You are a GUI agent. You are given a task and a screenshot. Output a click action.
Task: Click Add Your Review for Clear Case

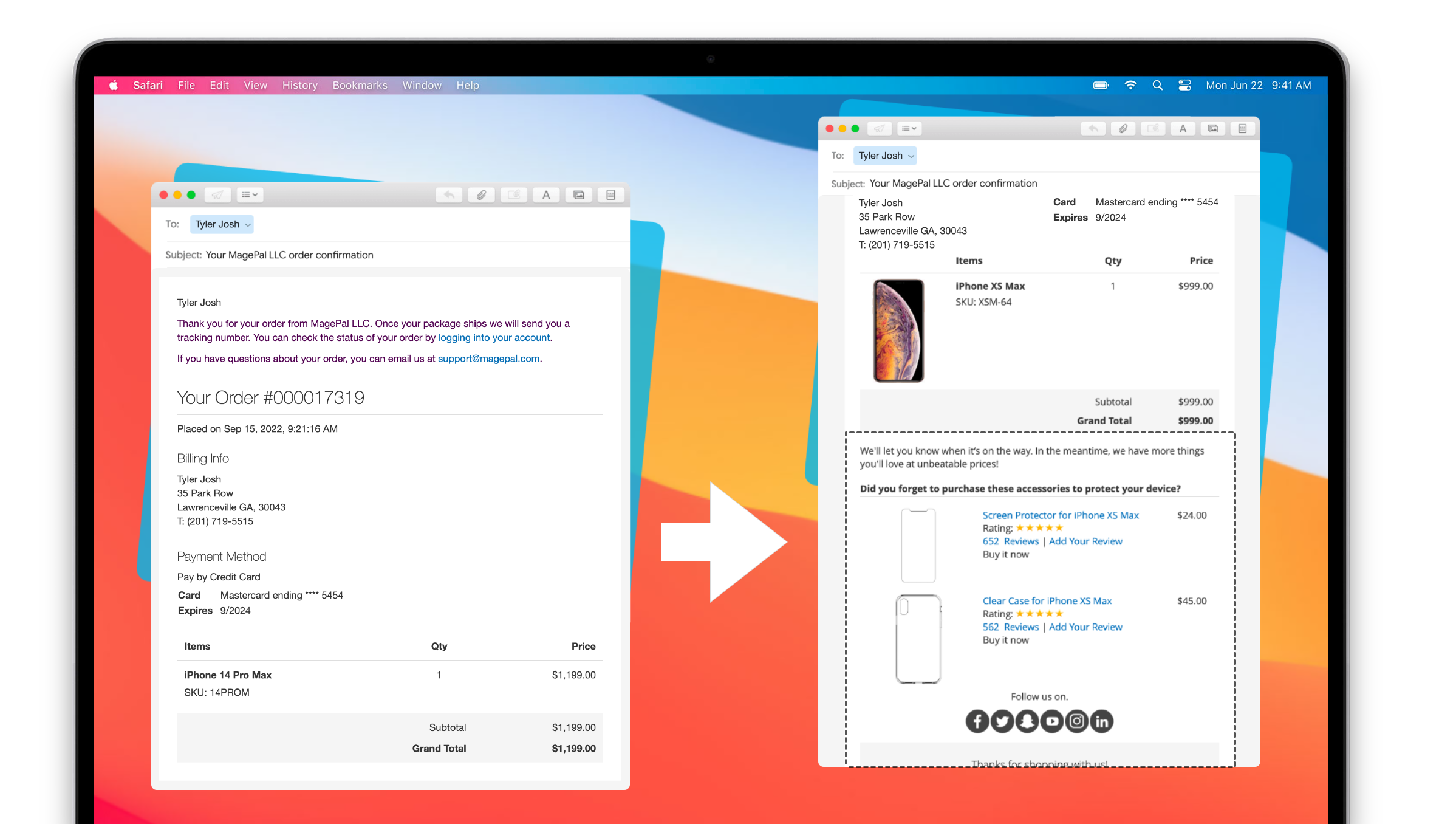coord(1085,627)
